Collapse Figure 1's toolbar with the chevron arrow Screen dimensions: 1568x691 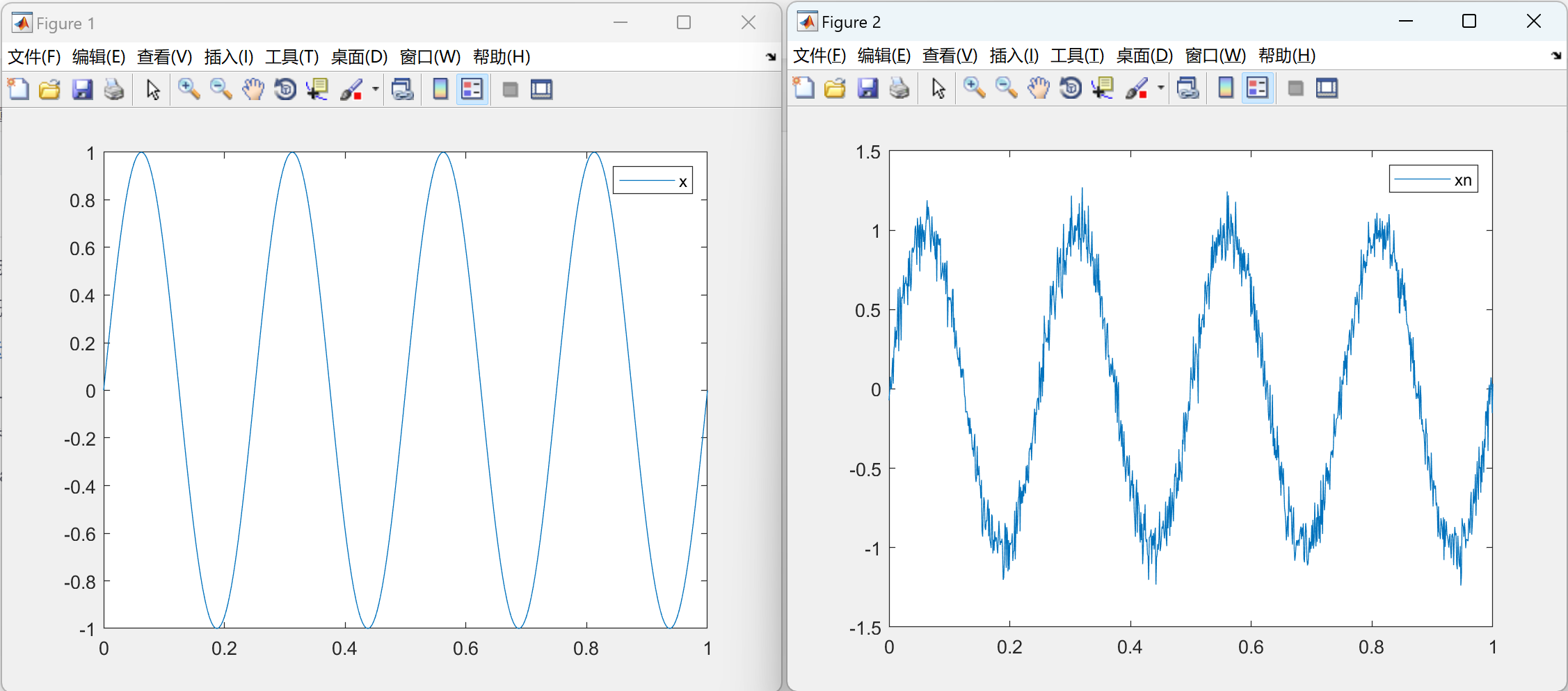tap(771, 57)
